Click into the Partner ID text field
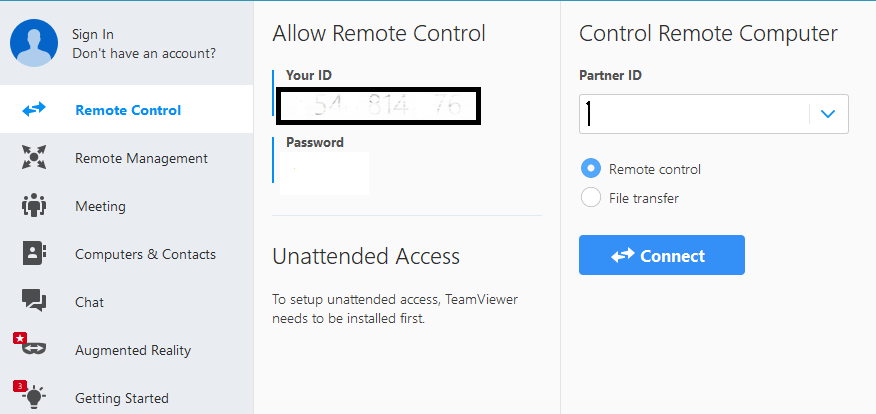 click(695, 114)
